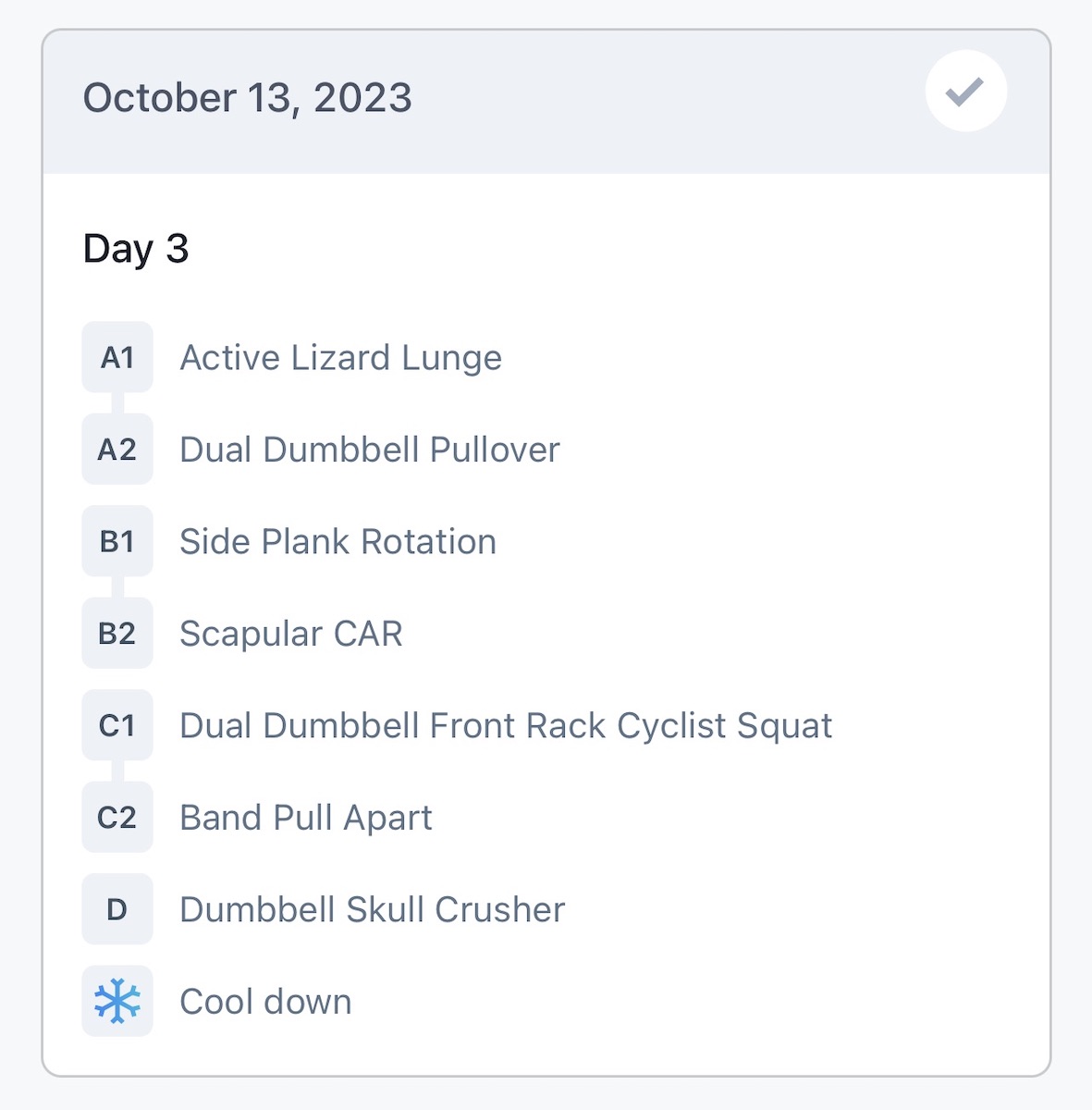This screenshot has width=1092, height=1110.
Task: Click the A2 exercise badge
Action: click(117, 450)
